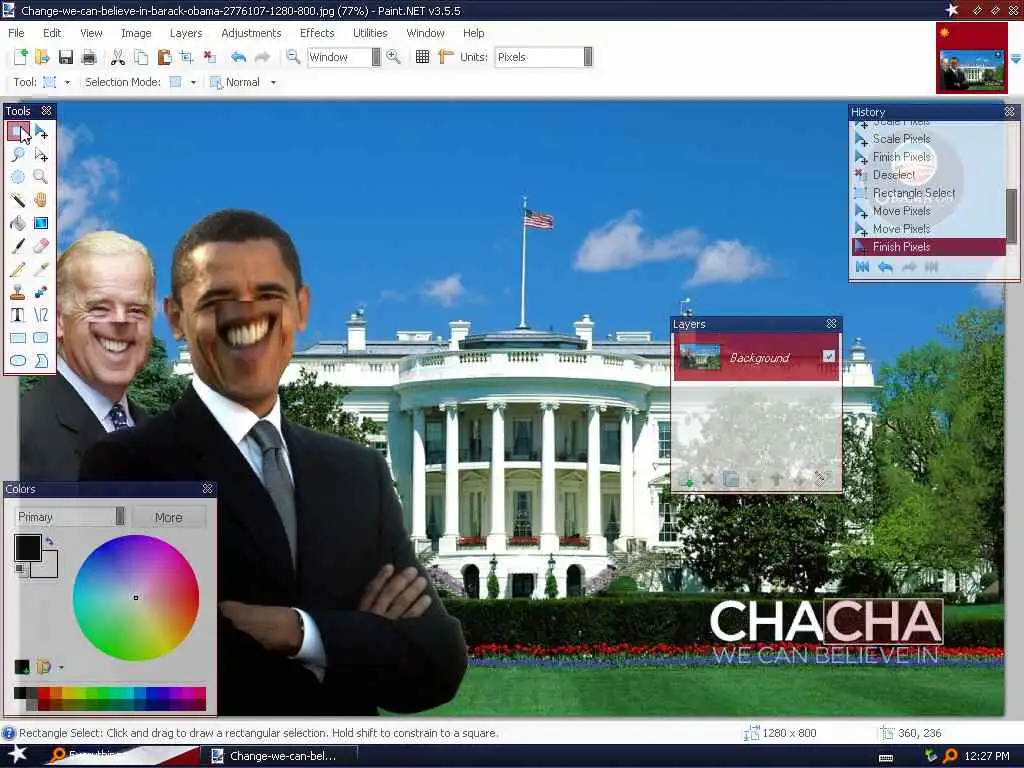Select the Lasso Select tool
Viewport: 1024px width, 768px height.
(x=18, y=155)
